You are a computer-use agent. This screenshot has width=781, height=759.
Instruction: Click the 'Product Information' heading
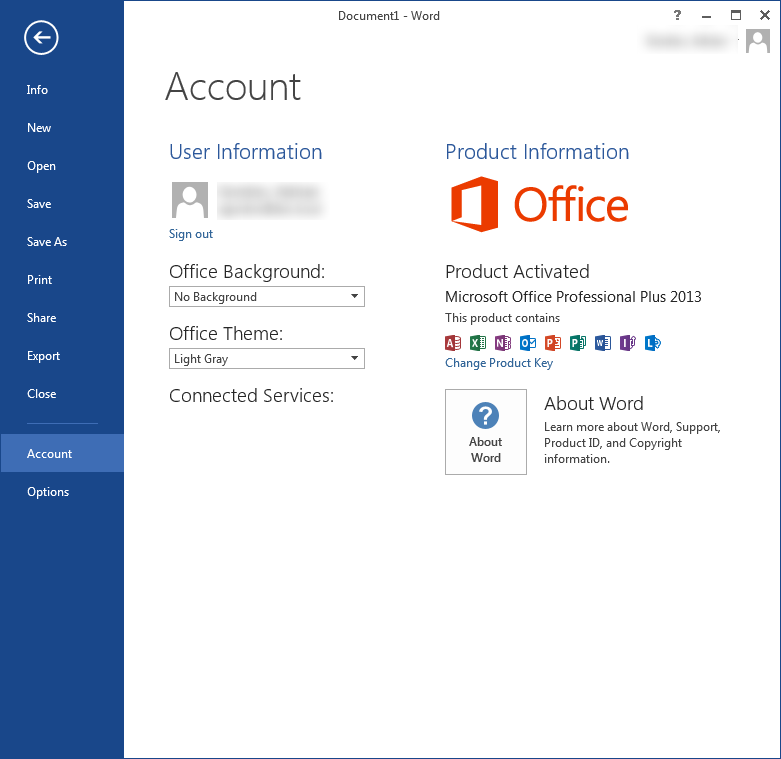pos(537,152)
